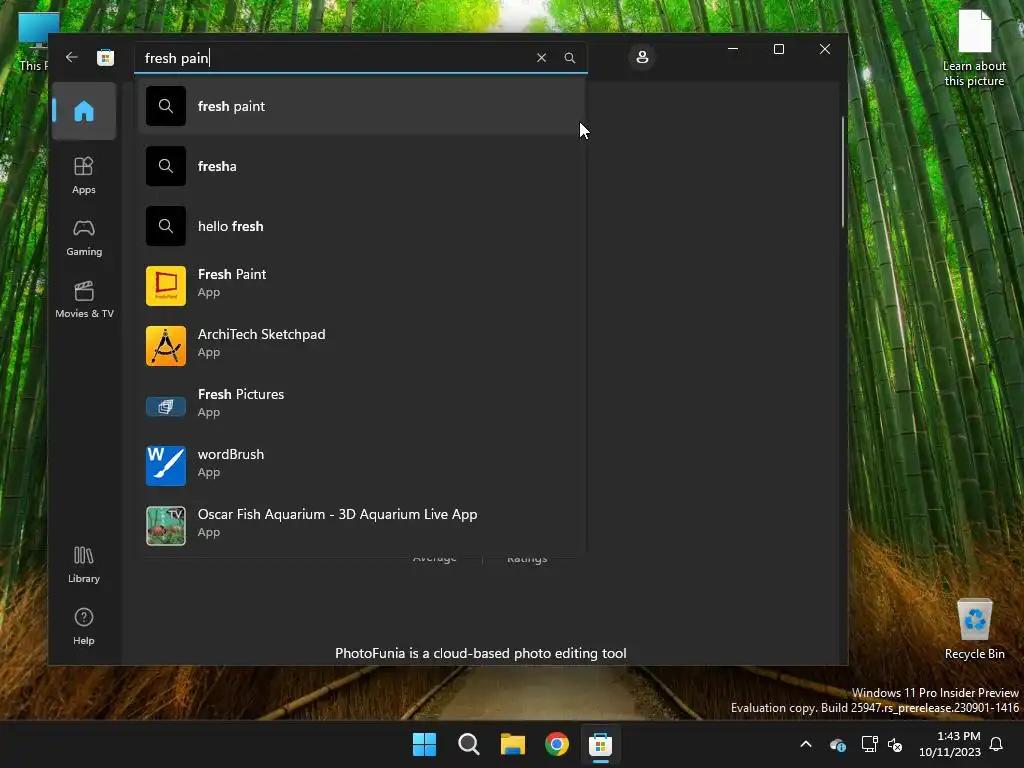The height and width of the screenshot is (768, 1024).
Task: Click the PhotoFunia description text
Action: (481, 653)
